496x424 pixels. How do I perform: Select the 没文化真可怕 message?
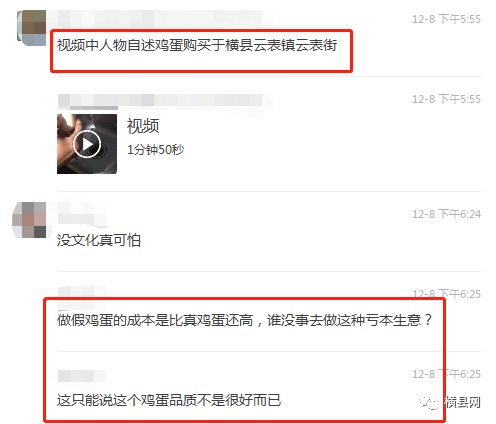99,240
